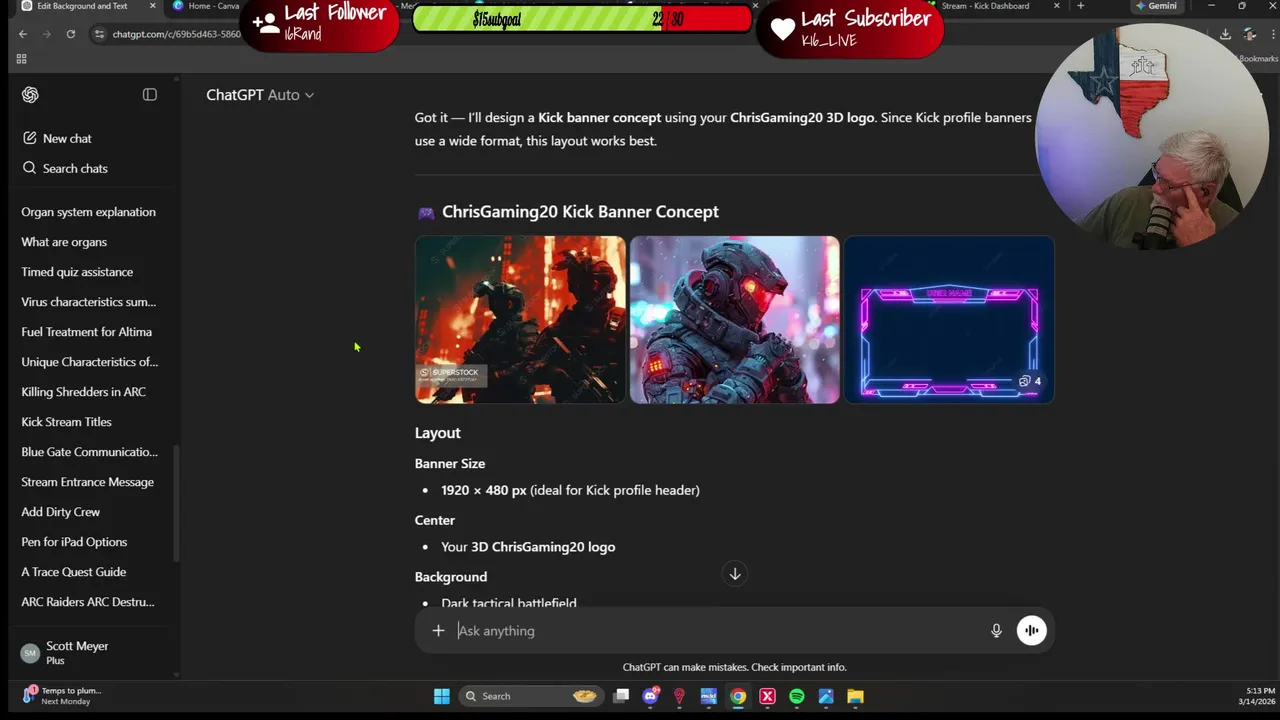Open 'Organ system explanation' chat
The width and height of the screenshot is (1280, 720).
[x=90, y=212]
